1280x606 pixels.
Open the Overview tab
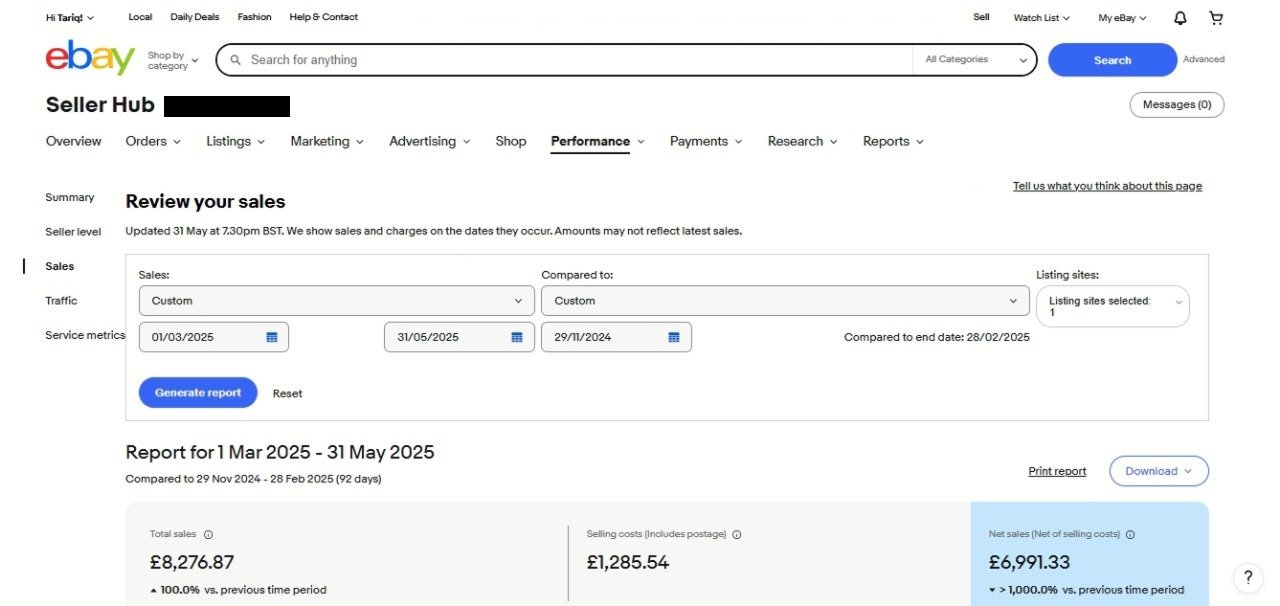pyautogui.click(x=73, y=141)
